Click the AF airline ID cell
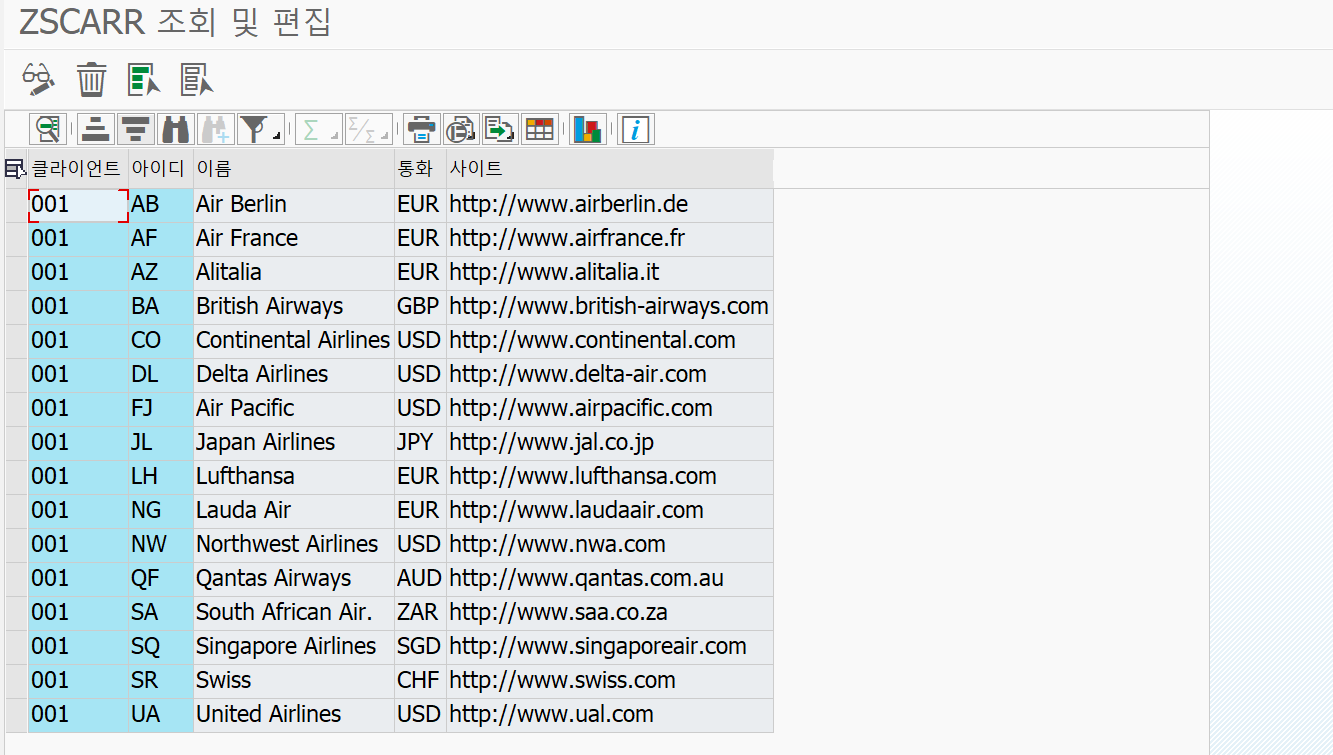 tap(160, 239)
